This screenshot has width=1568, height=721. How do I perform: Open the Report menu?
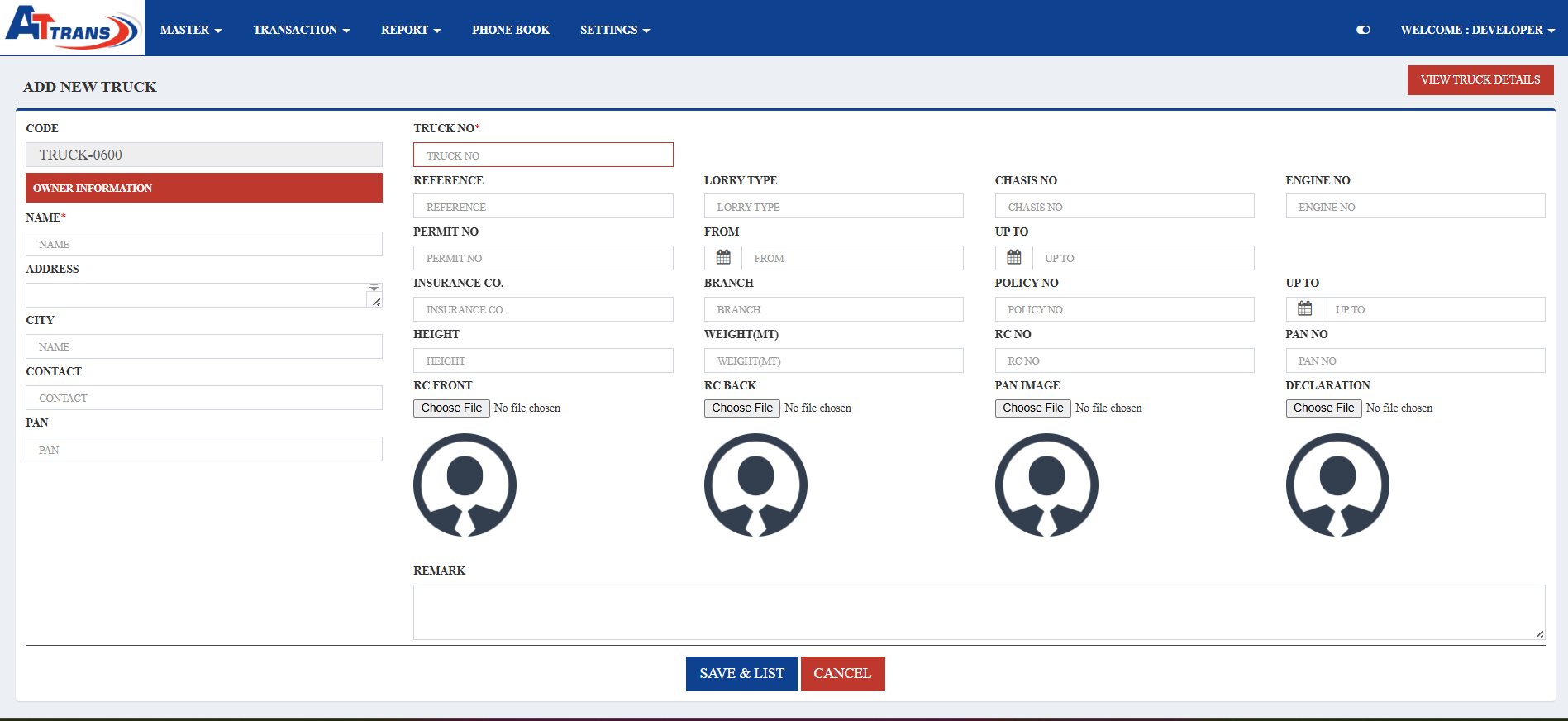pyautogui.click(x=411, y=30)
